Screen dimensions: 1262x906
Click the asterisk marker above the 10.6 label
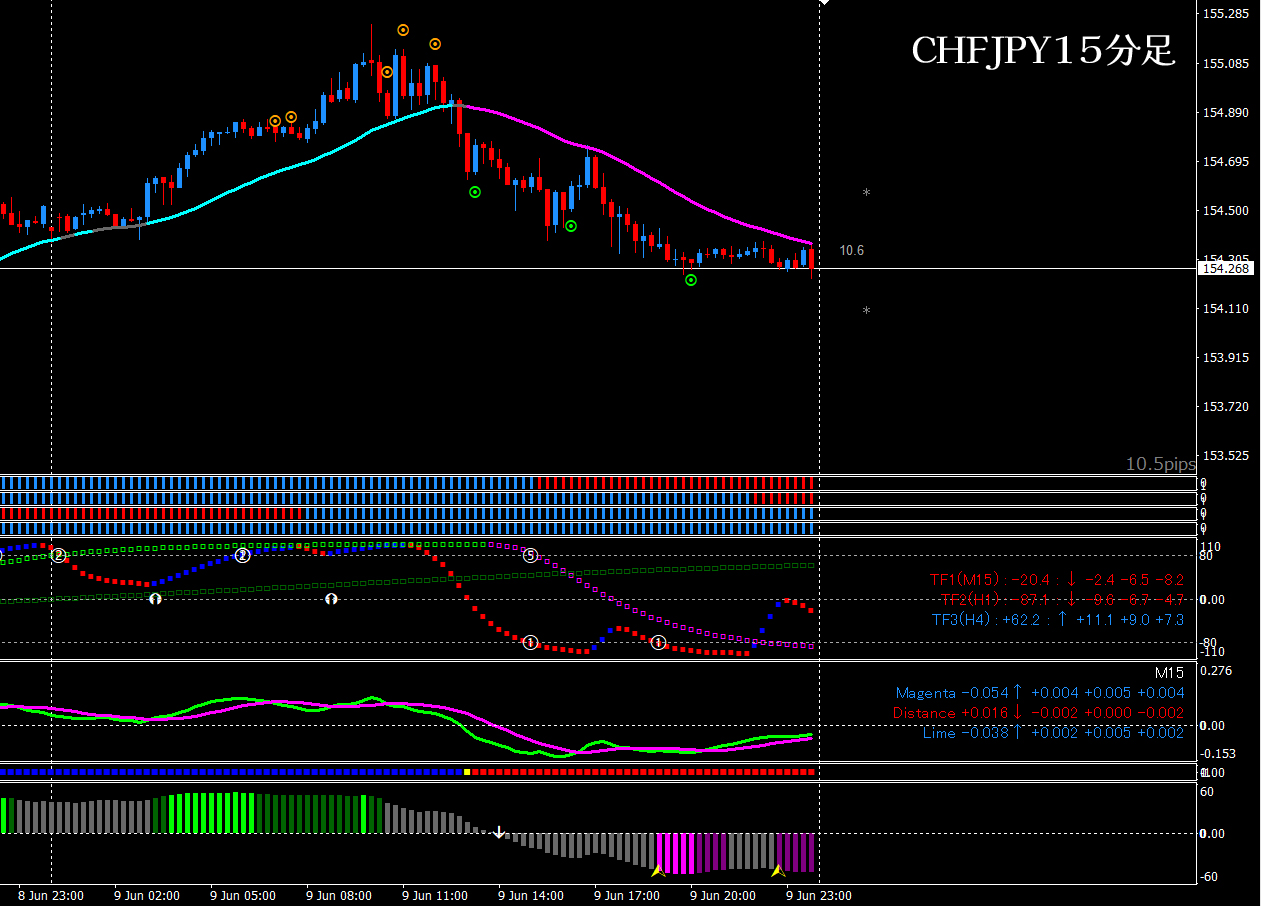866,192
